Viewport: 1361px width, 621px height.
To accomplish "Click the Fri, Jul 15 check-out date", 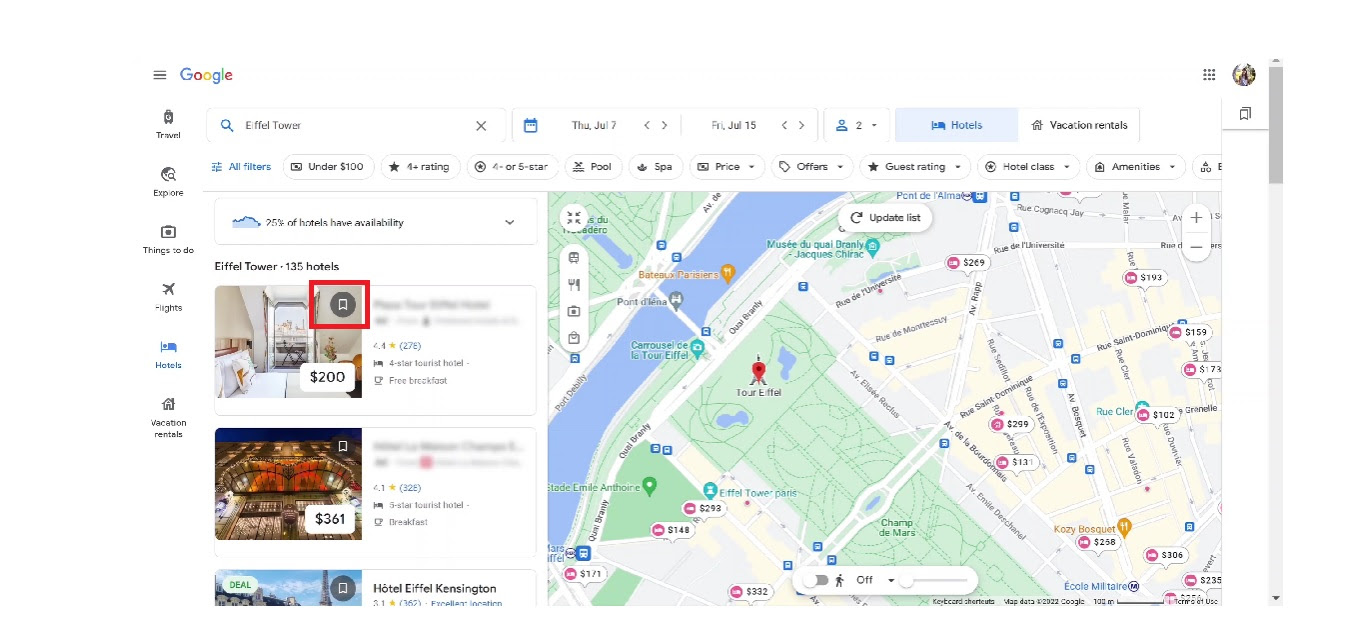I will 733,126.
